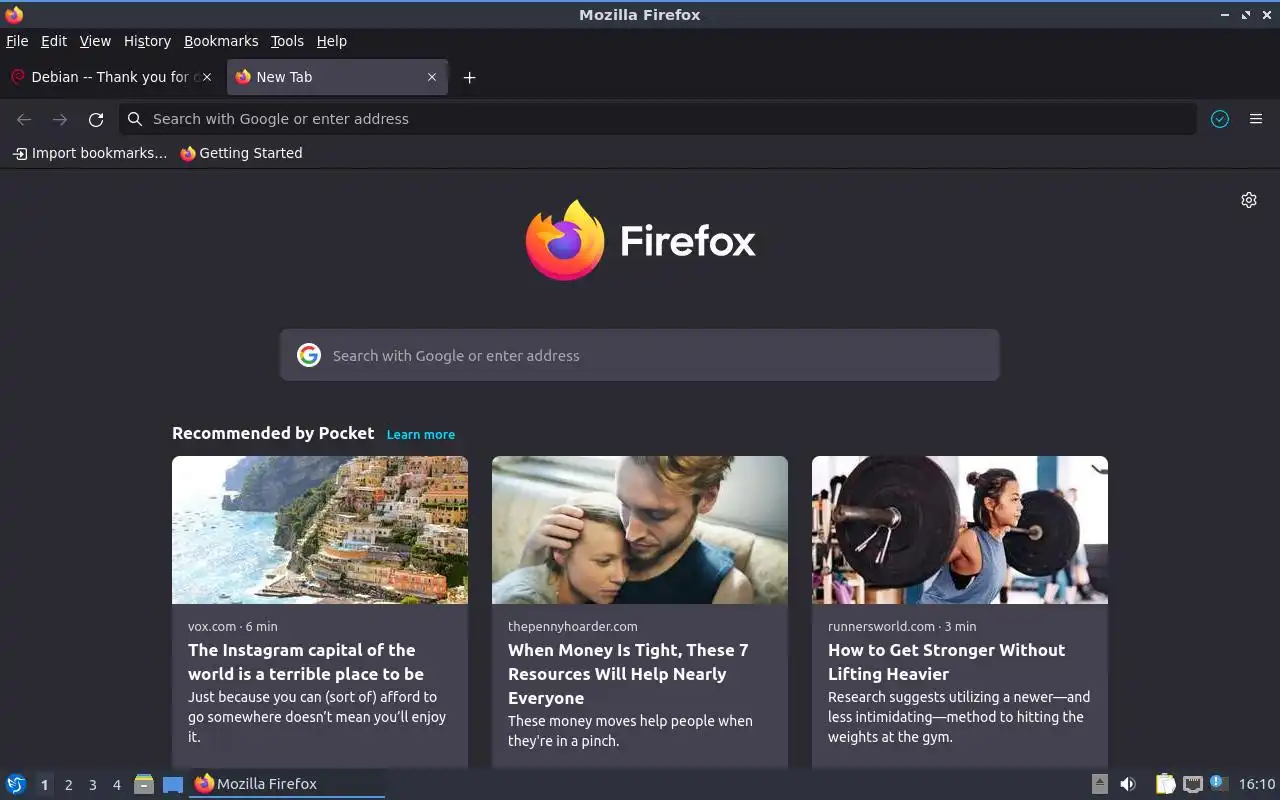Focus the page's Search with Google box

[640, 355]
